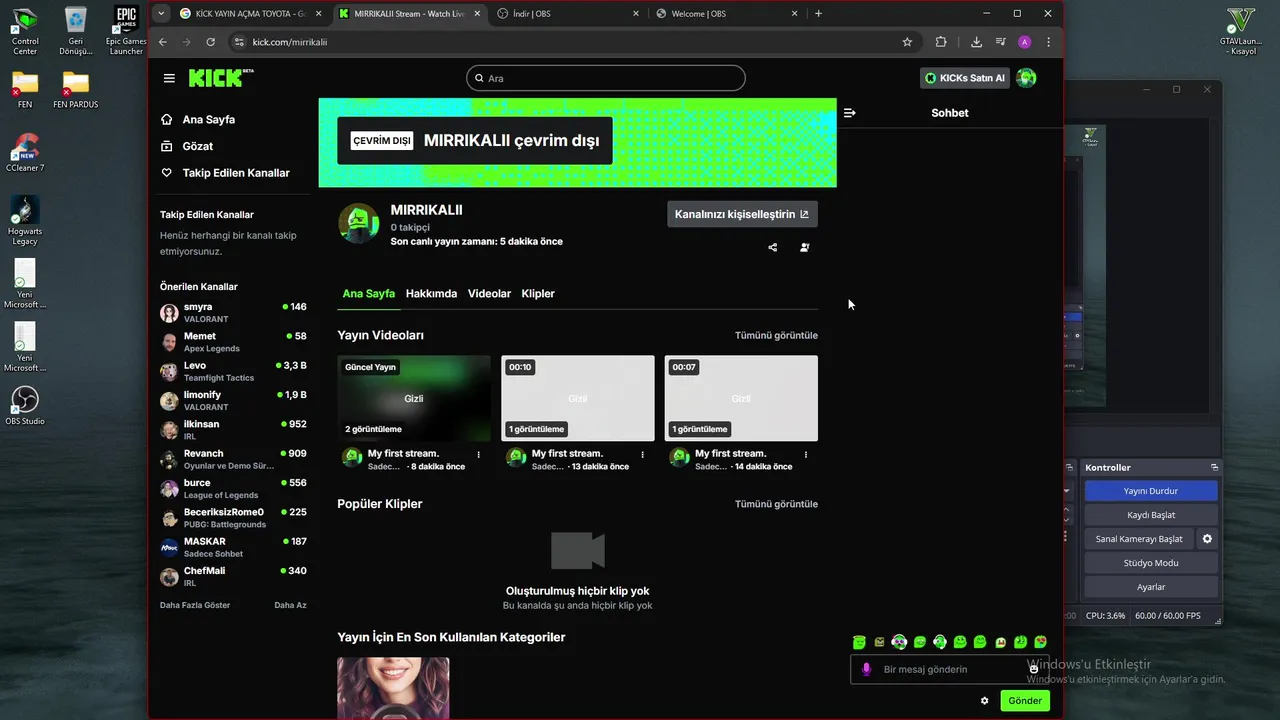
Task: Open the Güncel Yayın video thumbnail
Action: tap(414, 398)
